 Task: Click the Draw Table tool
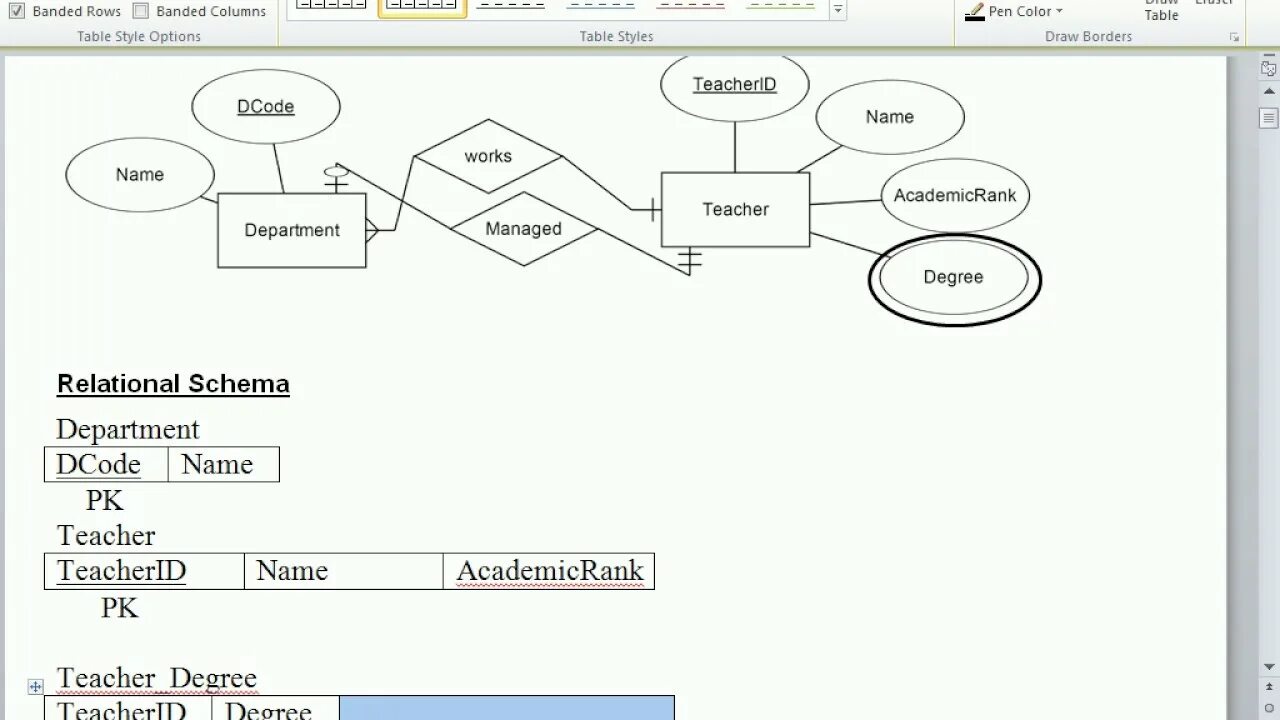pyautogui.click(x=1161, y=11)
